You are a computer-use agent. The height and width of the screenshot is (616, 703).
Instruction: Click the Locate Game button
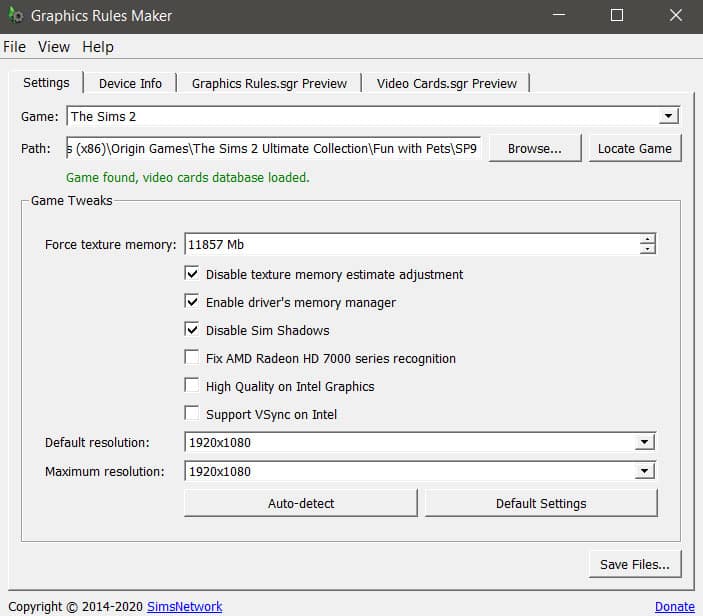click(x=635, y=148)
